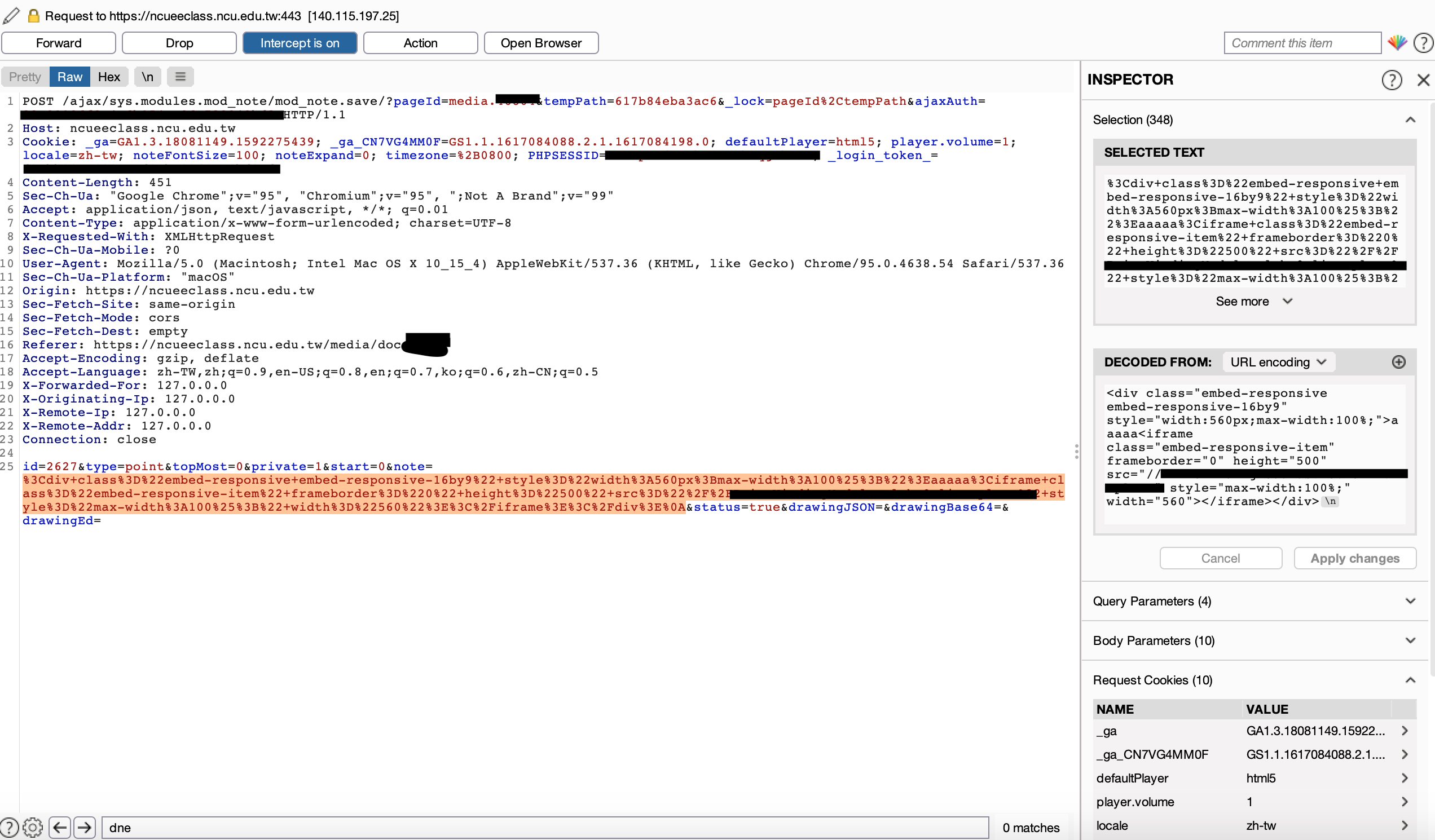Switch to the Pretty view tab

[x=25, y=76]
